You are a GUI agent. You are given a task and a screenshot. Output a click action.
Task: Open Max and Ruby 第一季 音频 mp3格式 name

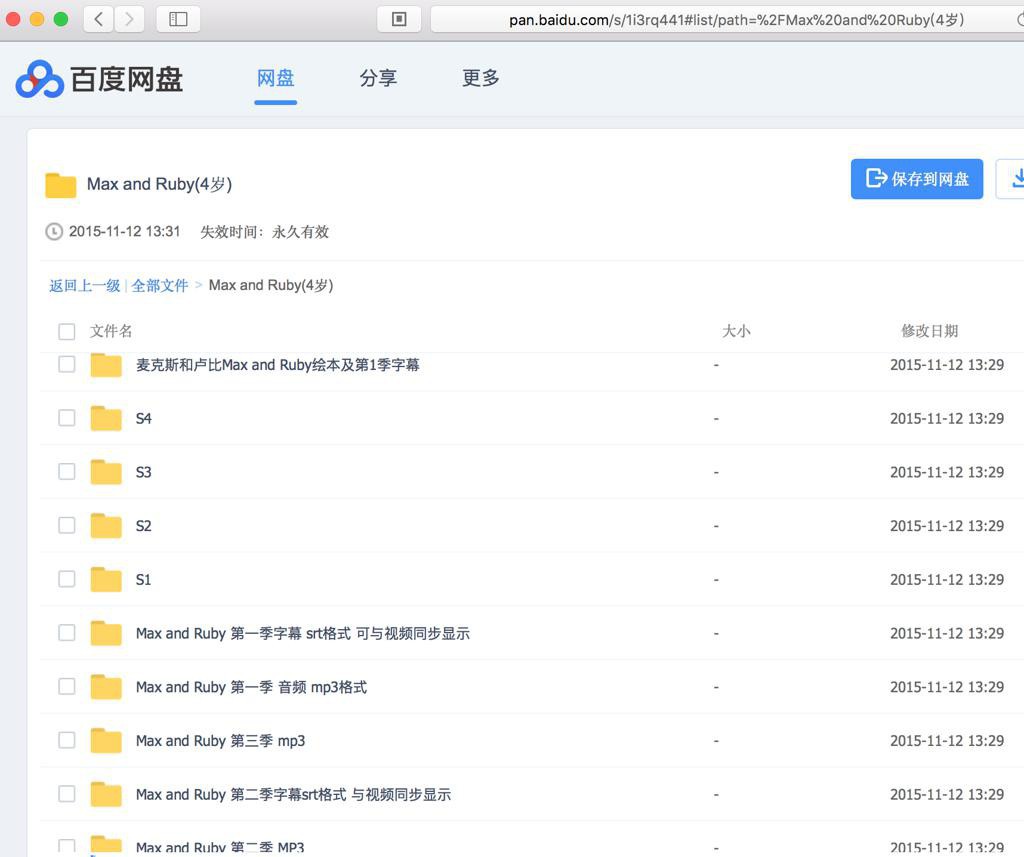pos(251,687)
